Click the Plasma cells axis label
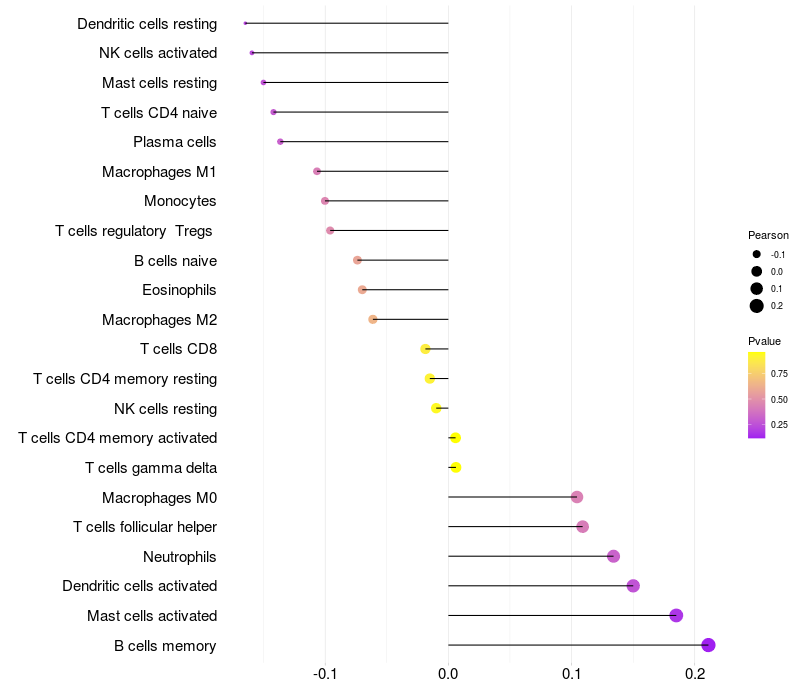The image size is (800, 700). tap(175, 142)
